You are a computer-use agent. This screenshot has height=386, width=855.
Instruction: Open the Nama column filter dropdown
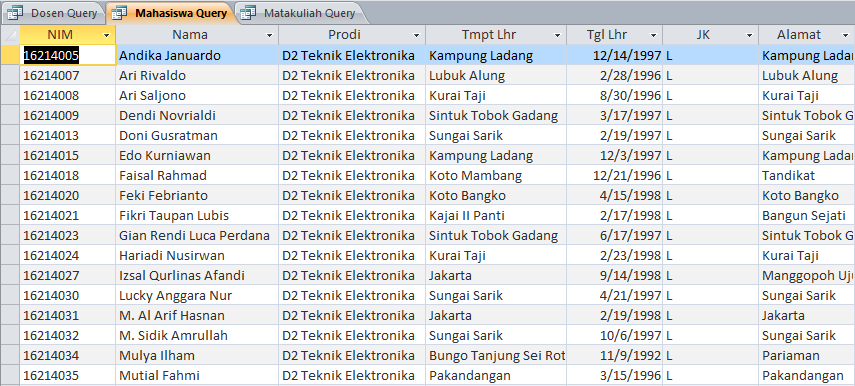pyautogui.click(x=269, y=35)
